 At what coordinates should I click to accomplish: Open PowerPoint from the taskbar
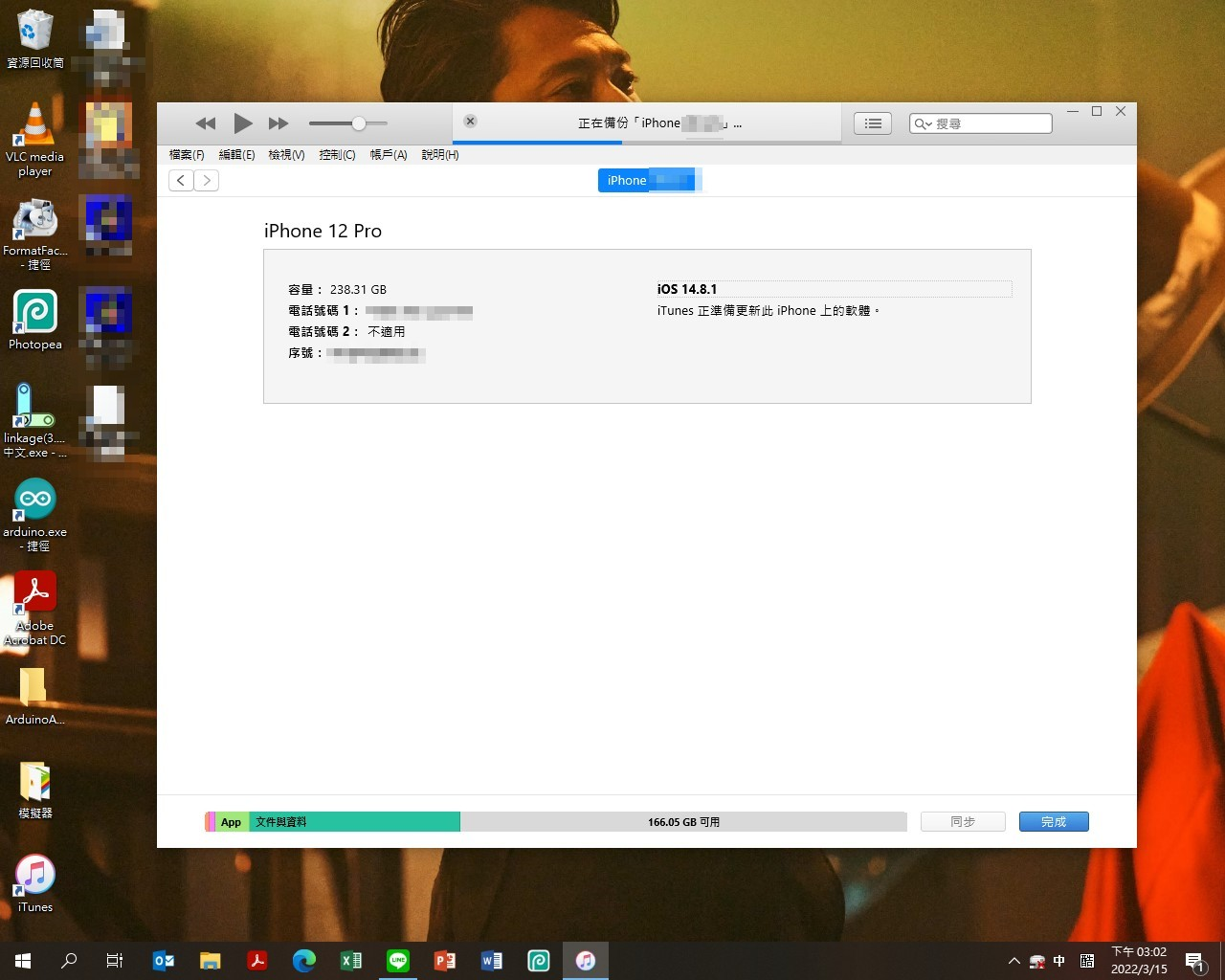tap(445, 961)
